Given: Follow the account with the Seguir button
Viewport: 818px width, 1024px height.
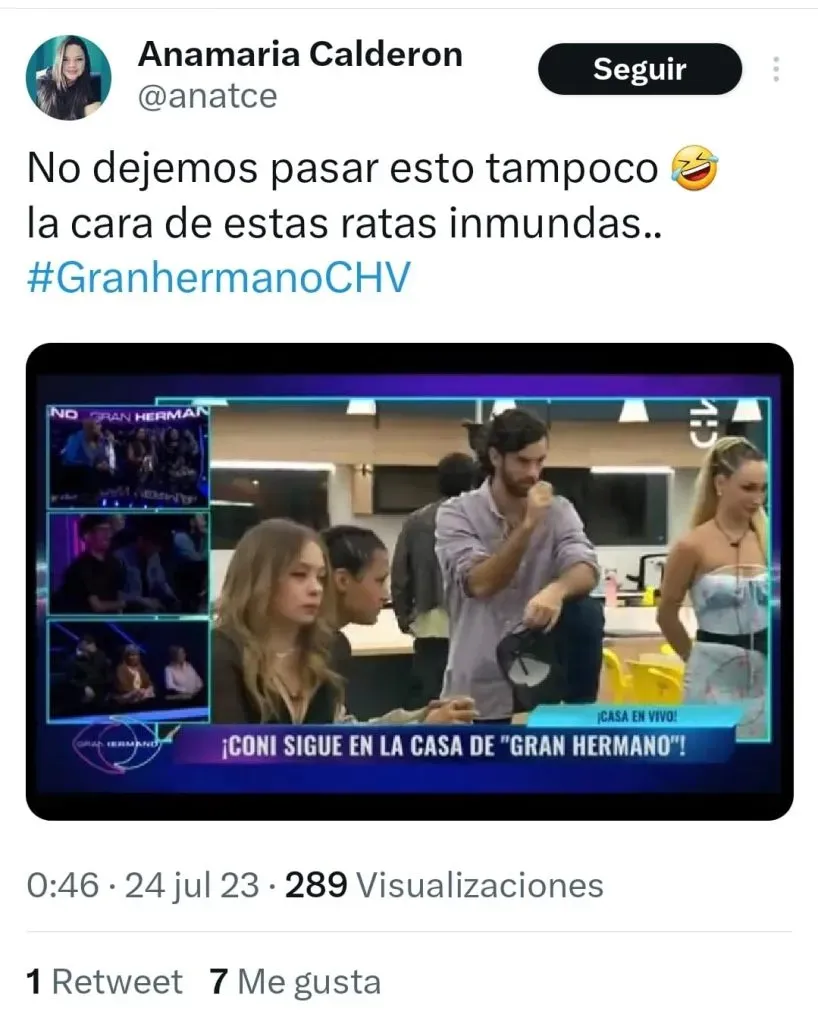Looking at the screenshot, I should pos(640,69).
